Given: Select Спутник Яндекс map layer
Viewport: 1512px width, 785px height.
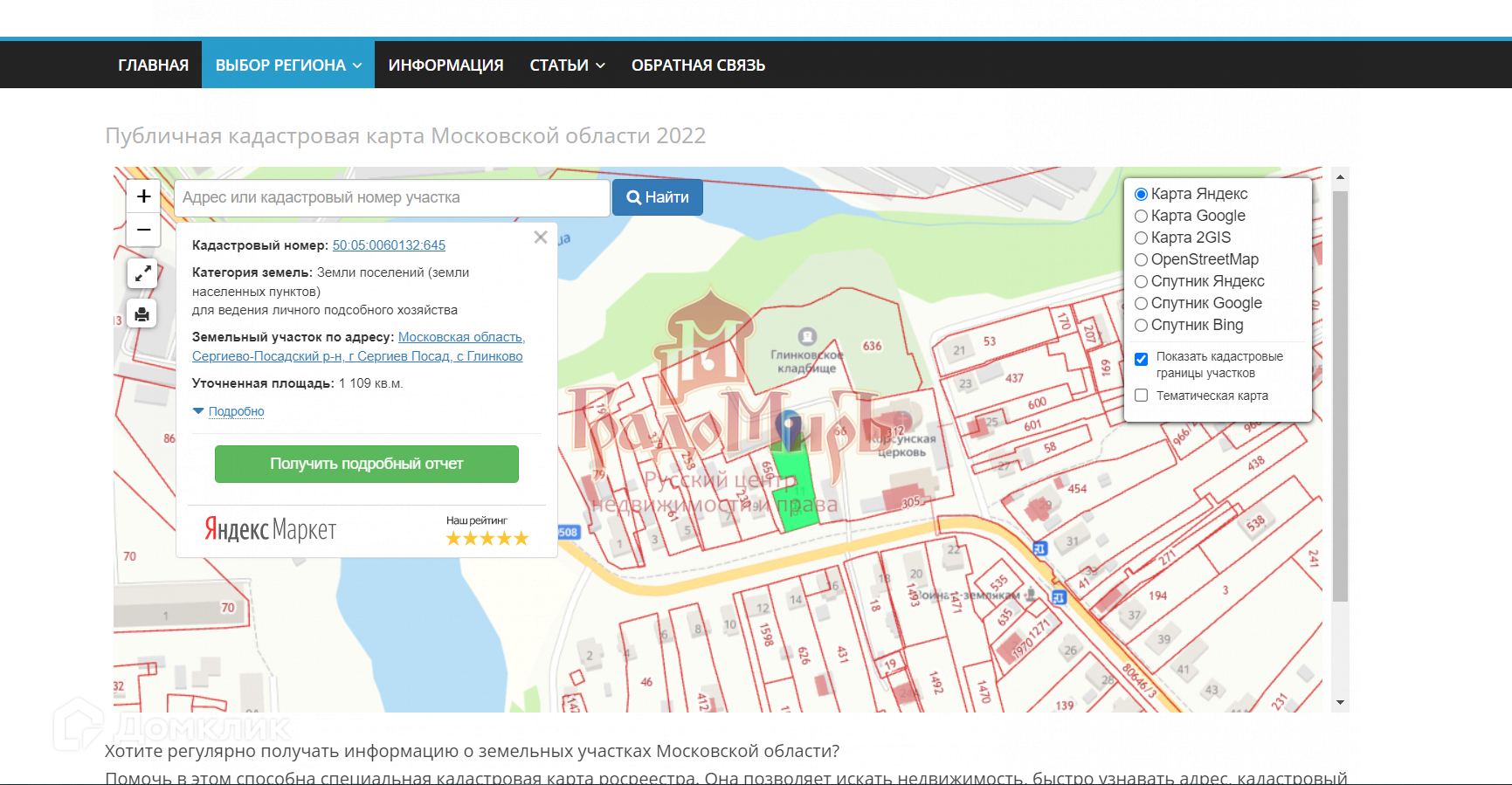Looking at the screenshot, I should point(1141,281).
